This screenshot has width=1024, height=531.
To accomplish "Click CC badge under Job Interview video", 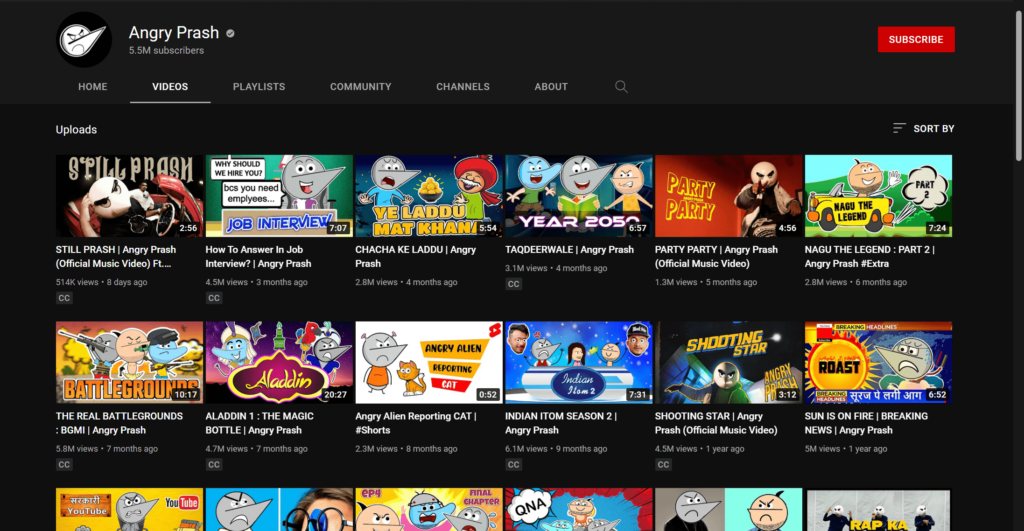I will [214, 298].
